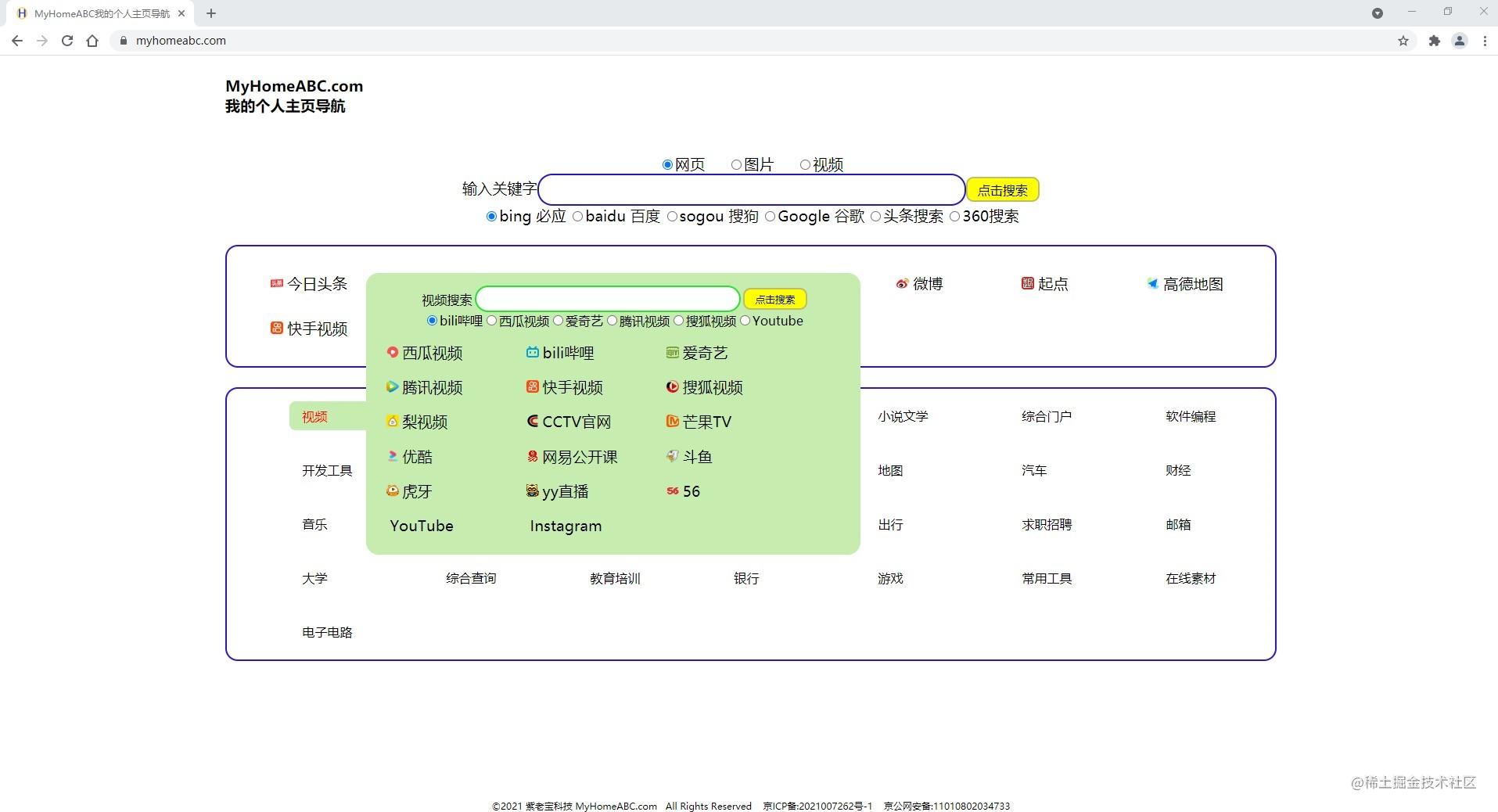
Task: Go back with the browser back arrow
Action: (17, 41)
